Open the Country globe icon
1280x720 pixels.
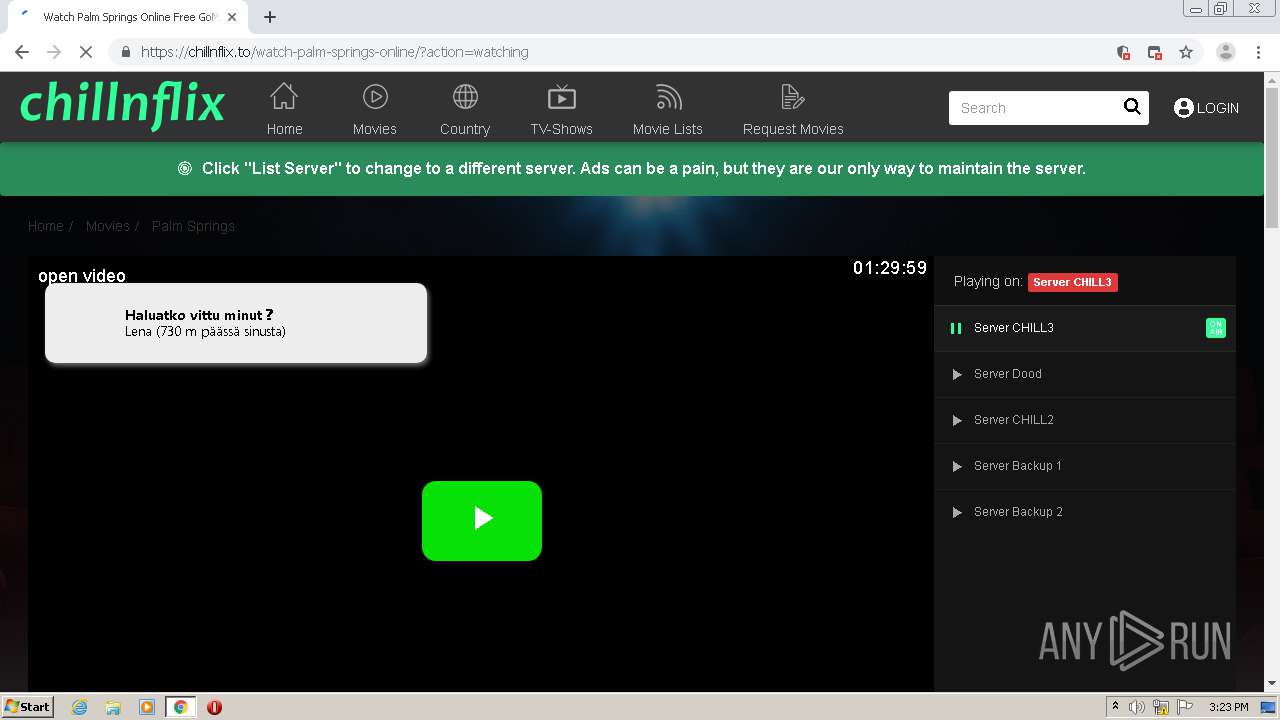tap(465, 97)
